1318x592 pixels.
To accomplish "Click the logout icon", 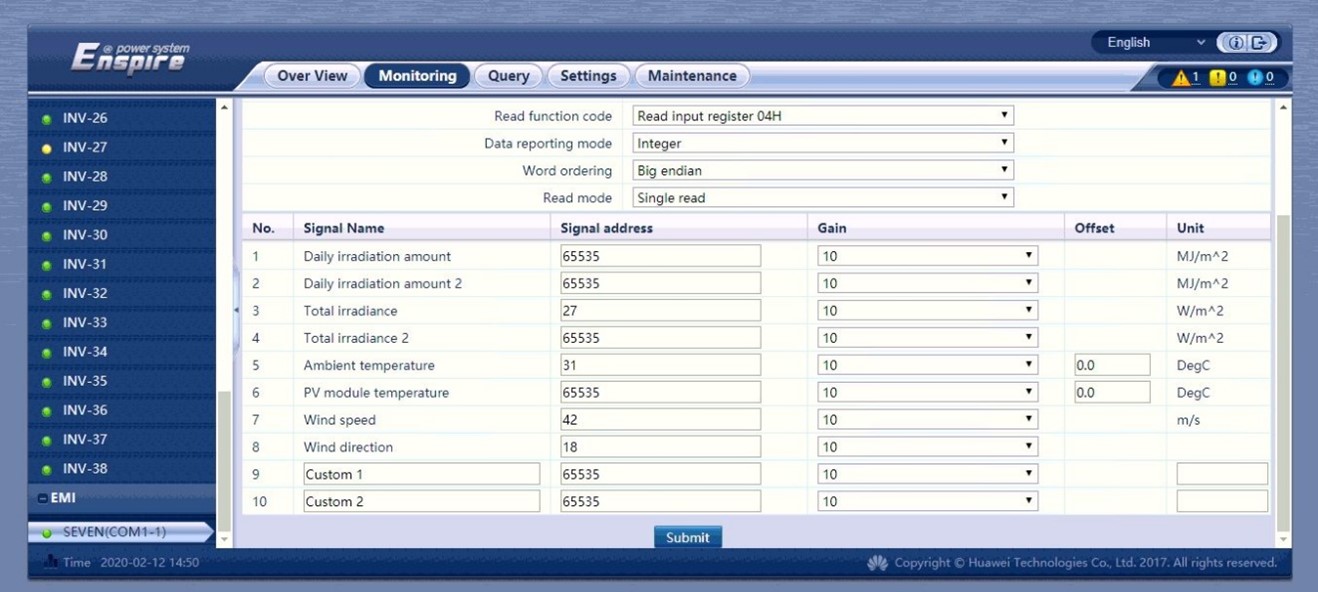I will tap(1260, 43).
